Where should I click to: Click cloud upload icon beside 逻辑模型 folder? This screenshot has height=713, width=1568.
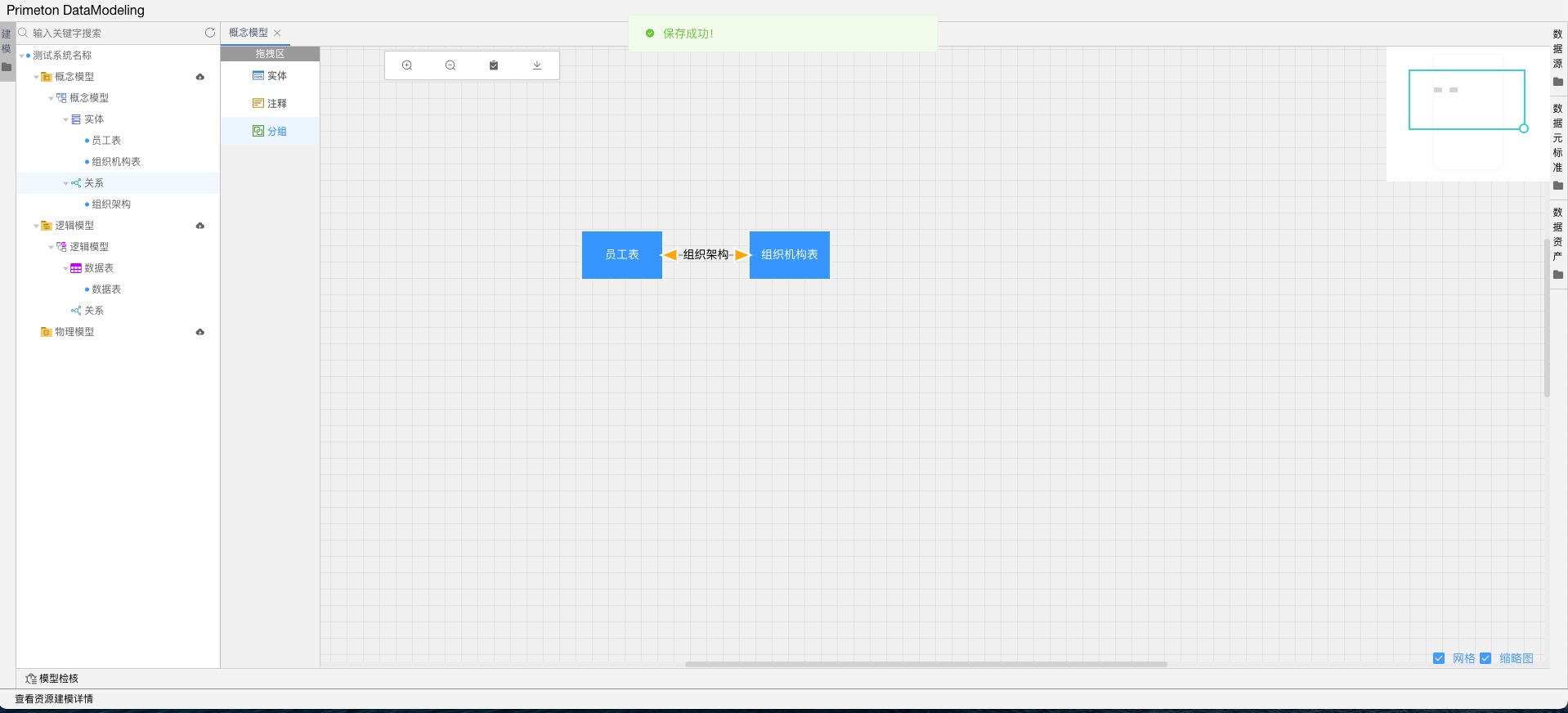point(200,226)
